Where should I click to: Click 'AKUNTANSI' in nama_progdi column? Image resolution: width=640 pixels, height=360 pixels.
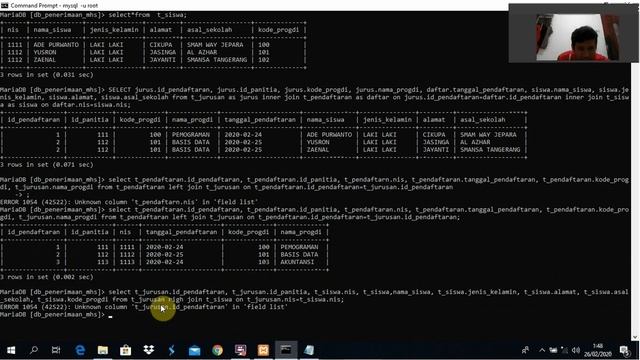coord(297,262)
